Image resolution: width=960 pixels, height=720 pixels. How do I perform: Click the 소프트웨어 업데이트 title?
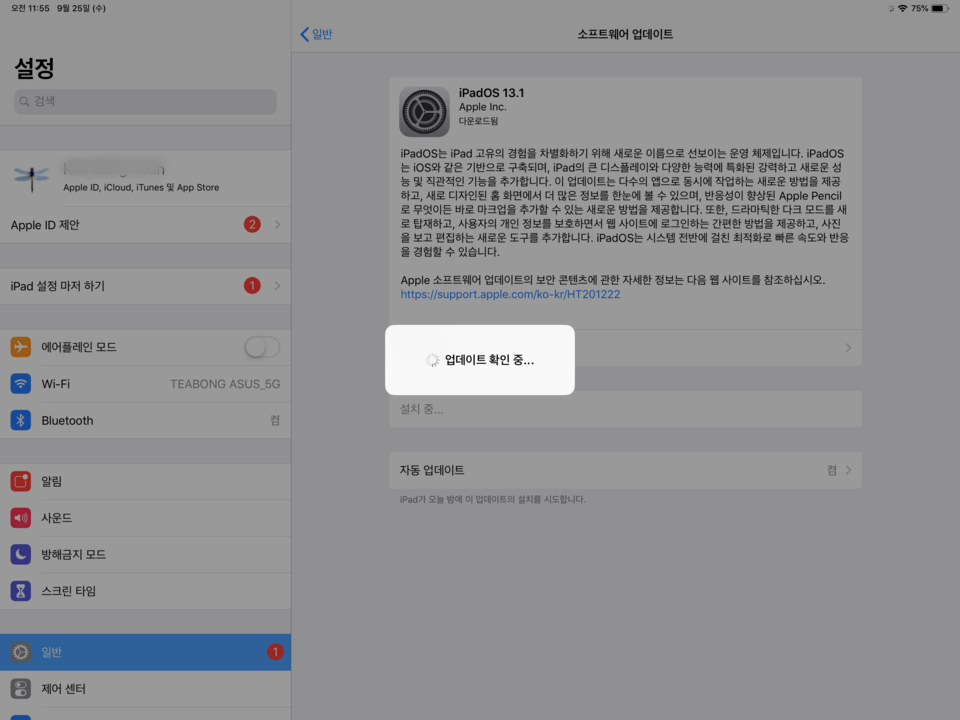(625, 34)
